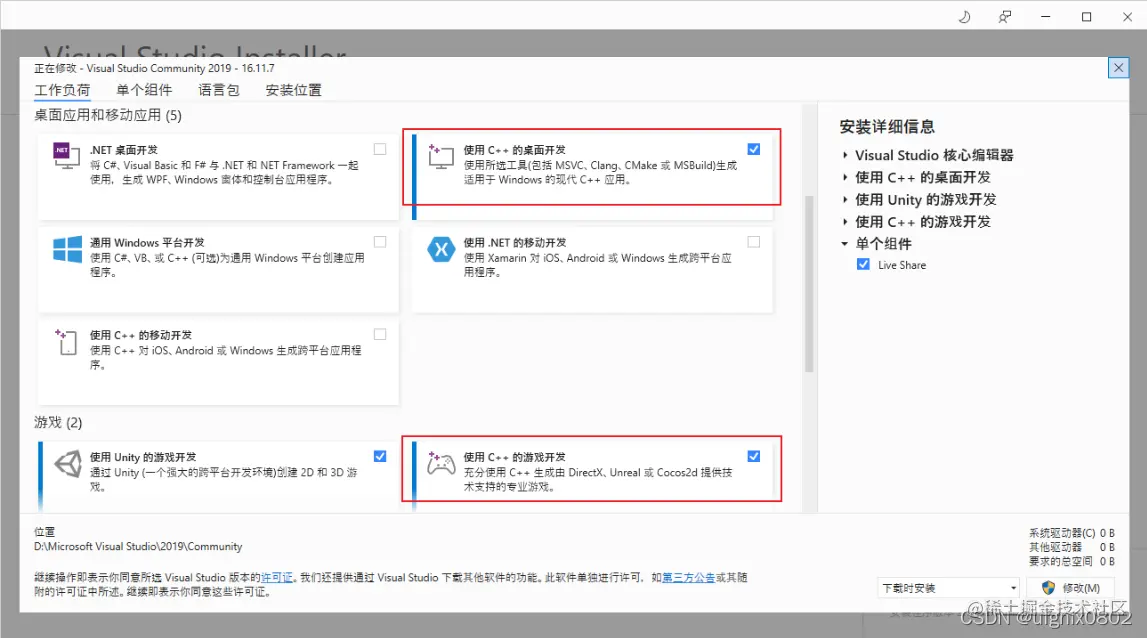Click the workloads list vertical scrollbar
This screenshot has width=1147, height=638.
pyautogui.click(x=809, y=284)
